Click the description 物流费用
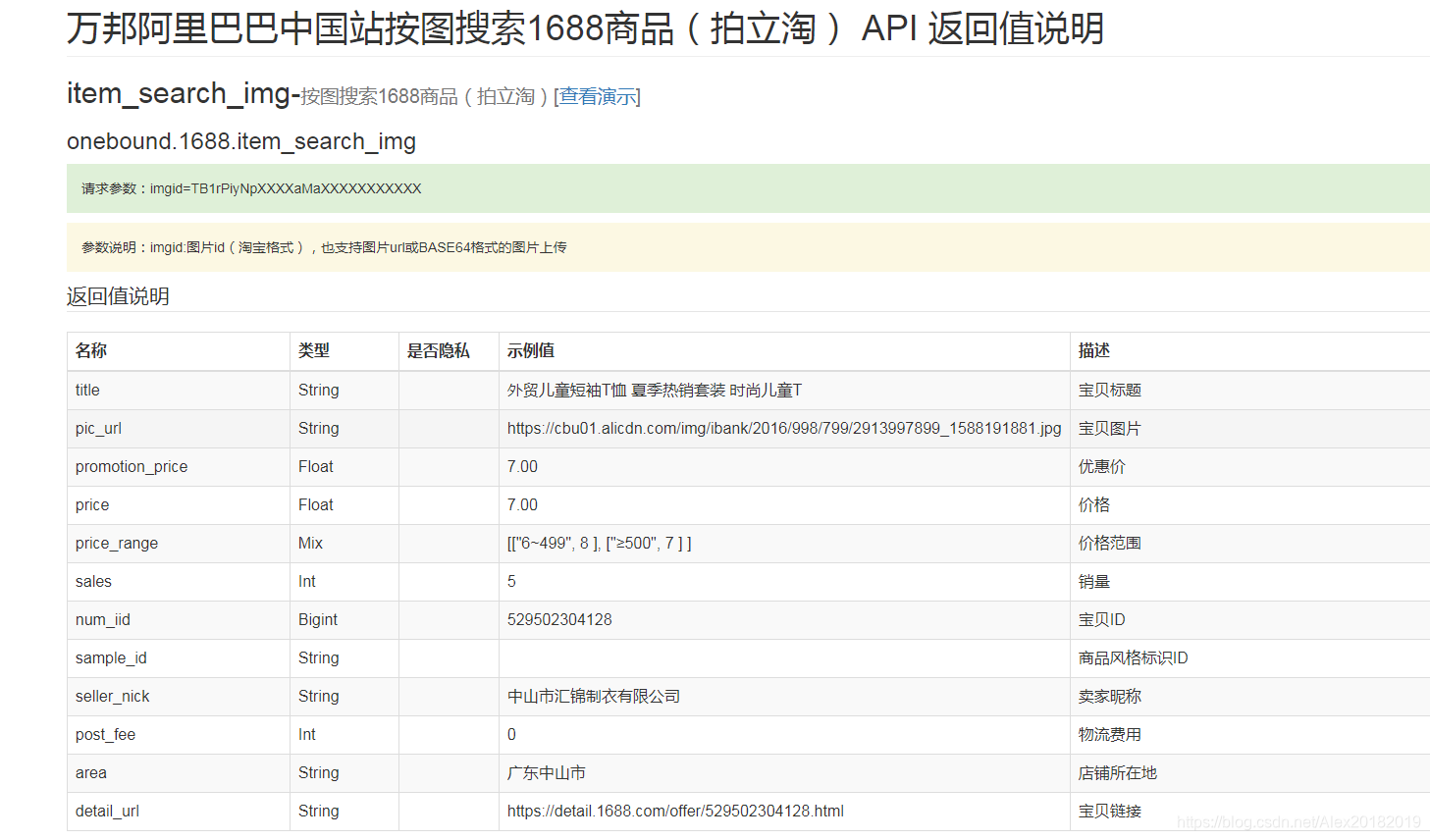The height and width of the screenshot is (840, 1430). click(1110, 734)
